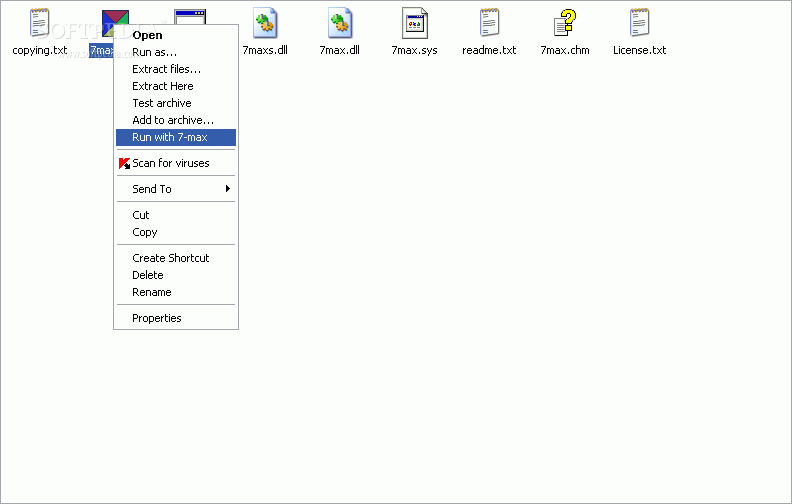
Task: Click the copying.txt file name label
Action: click(x=39, y=51)
